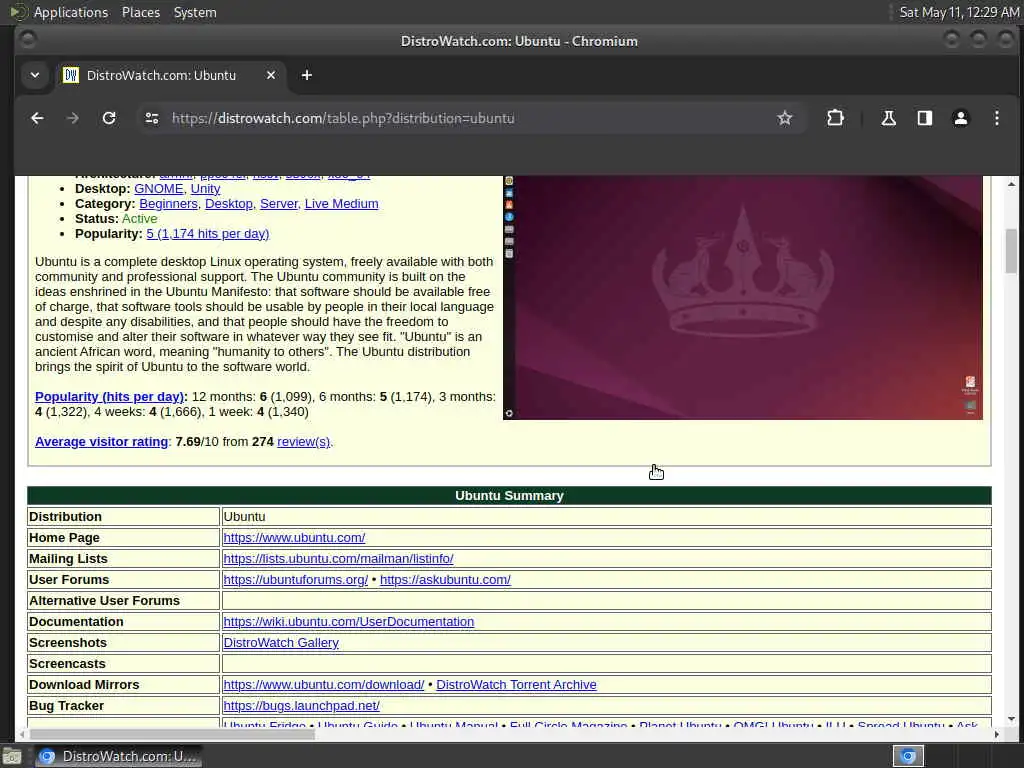This screenshot has width=1024, height=768.
Task: Click the horizontal scrollbar thumb
Action: [x=172, y=734]
